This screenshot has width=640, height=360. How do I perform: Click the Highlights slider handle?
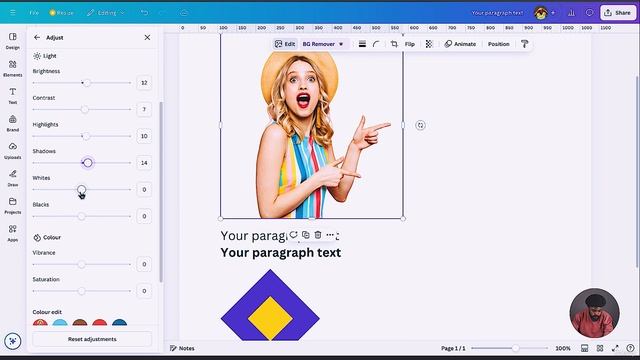pyautogui.click(x=86, y=136)
